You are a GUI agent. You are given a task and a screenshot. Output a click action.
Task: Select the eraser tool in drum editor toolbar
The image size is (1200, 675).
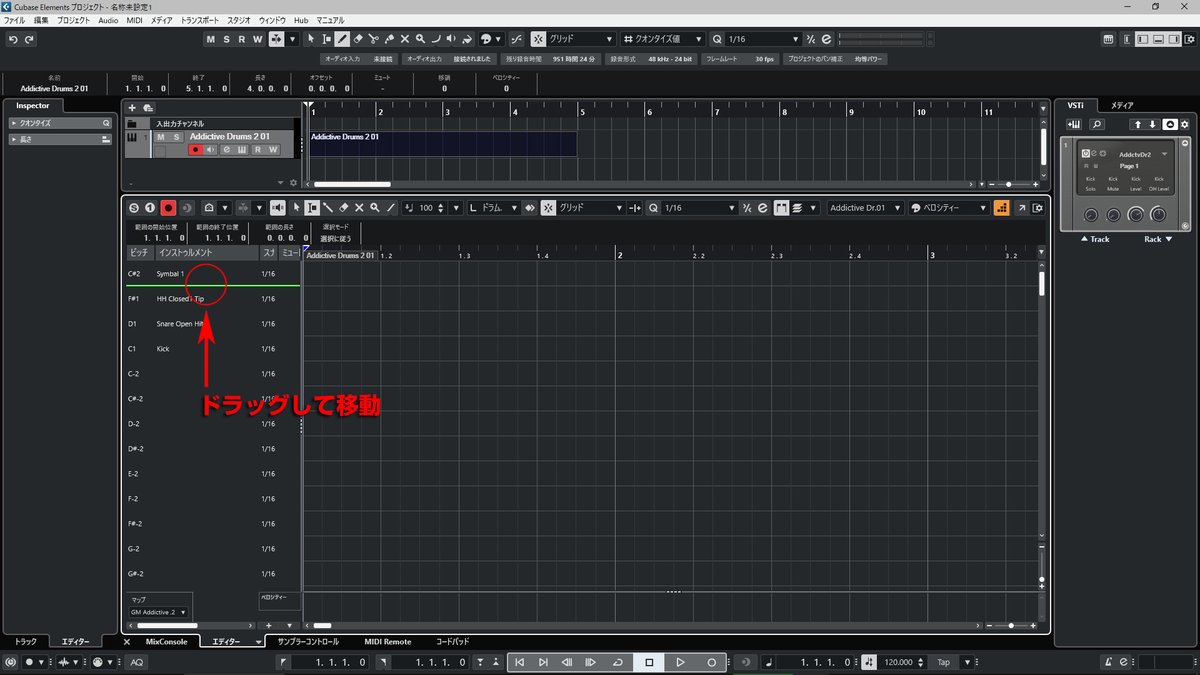(x=343, y=208)
